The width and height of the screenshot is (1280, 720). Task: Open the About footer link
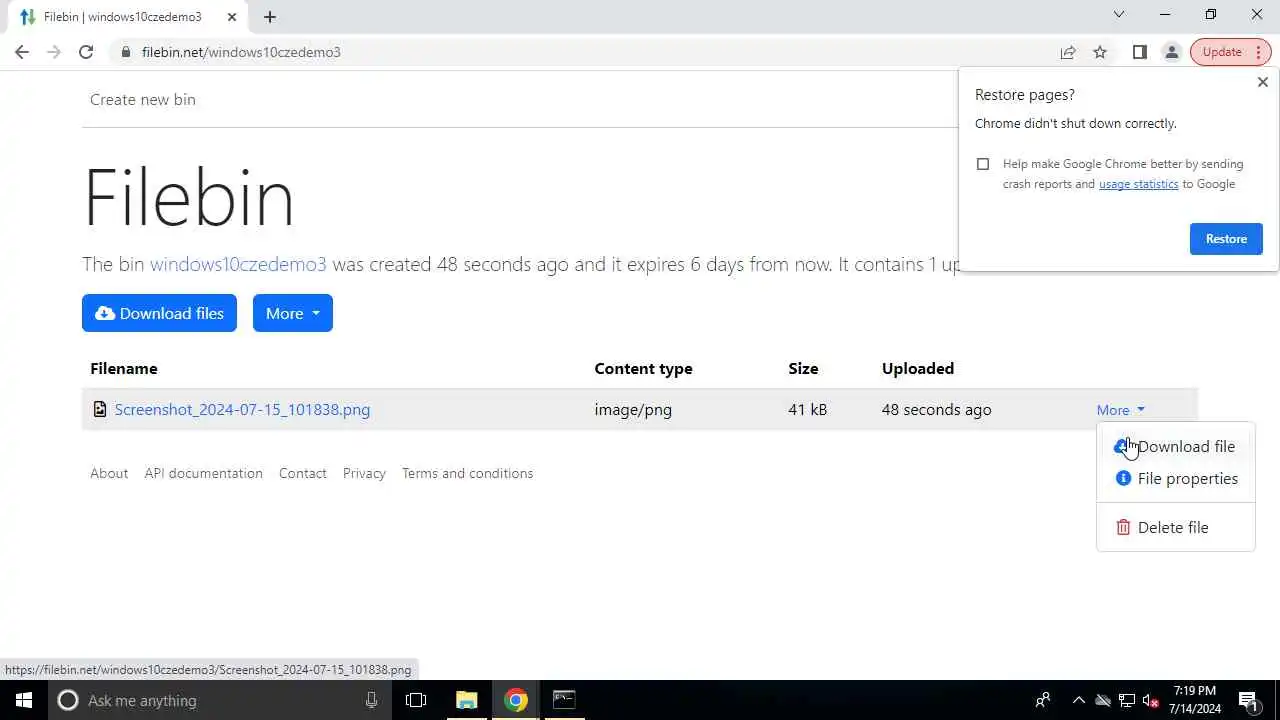pos(109,473)
